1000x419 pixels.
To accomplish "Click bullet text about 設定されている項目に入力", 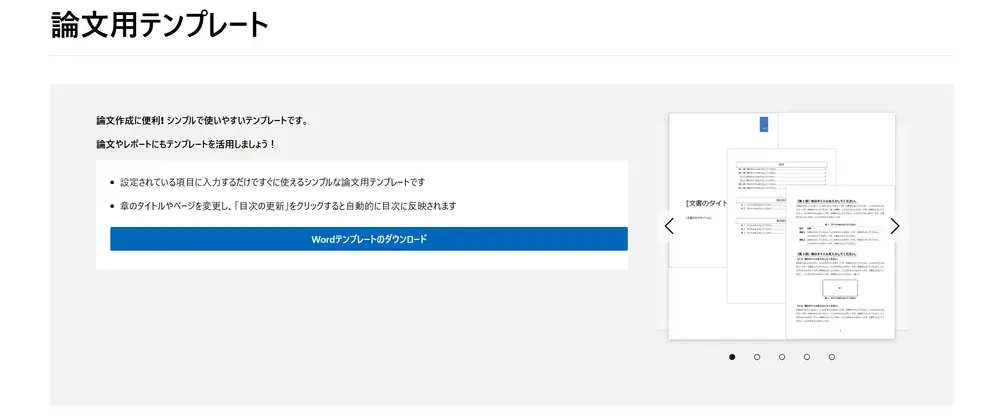I will point(272,182).
